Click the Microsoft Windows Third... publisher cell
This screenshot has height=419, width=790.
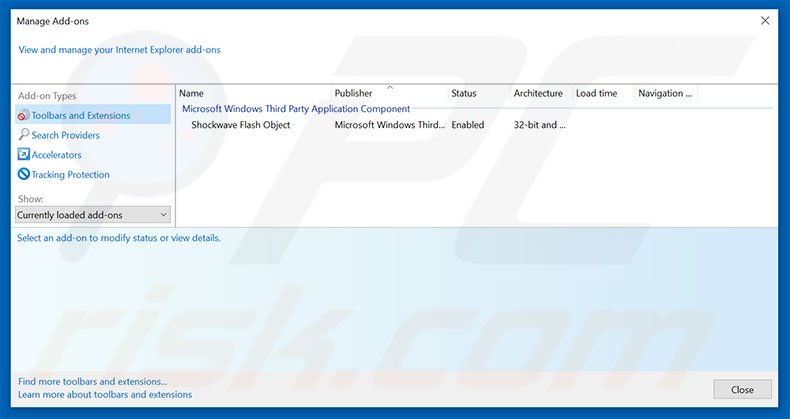tap(389, 125)
